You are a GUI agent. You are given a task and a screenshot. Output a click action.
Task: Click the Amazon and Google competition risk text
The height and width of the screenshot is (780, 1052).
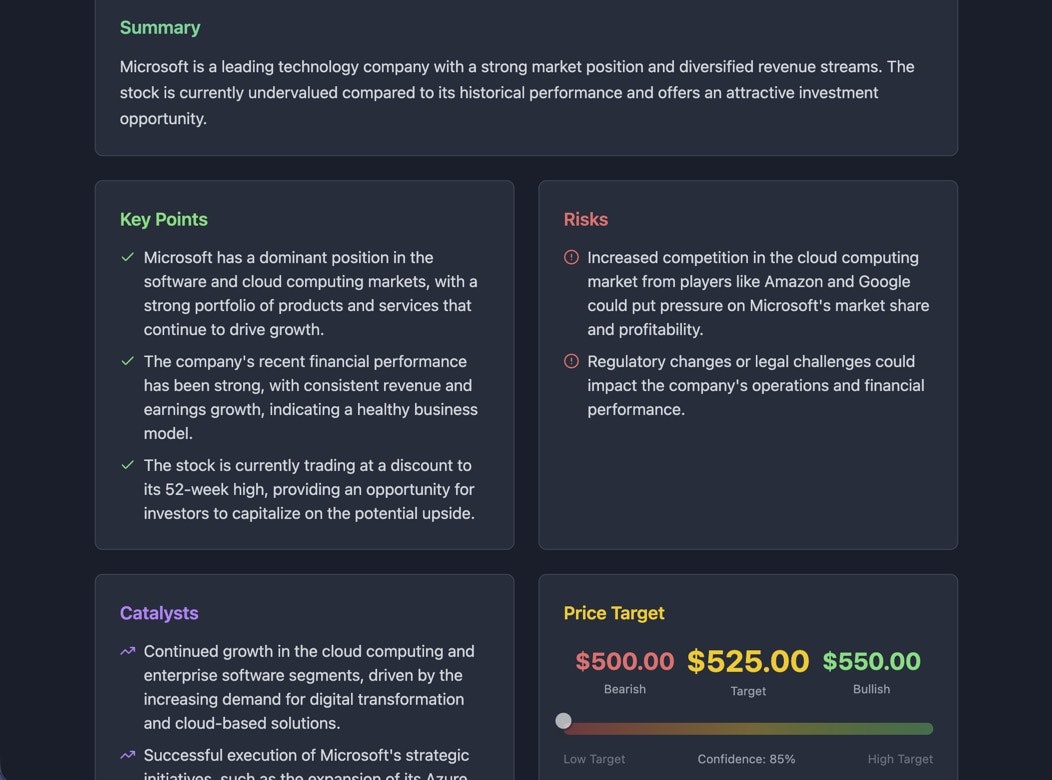pos(759,294)
